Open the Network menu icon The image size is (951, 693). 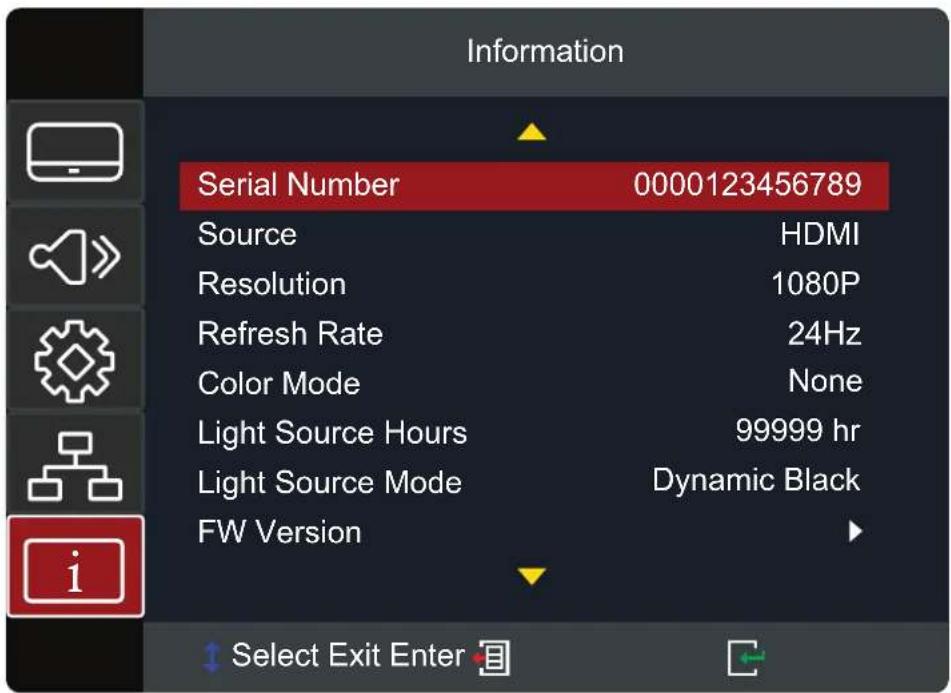pos(75,466)
